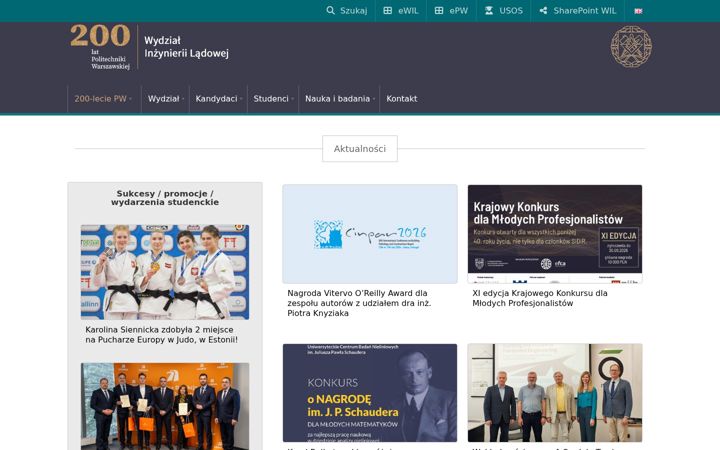Click the Sukcesy / promocje / wydarzenia studenckie heading
720x450 pixels.
tap(165, 198)
